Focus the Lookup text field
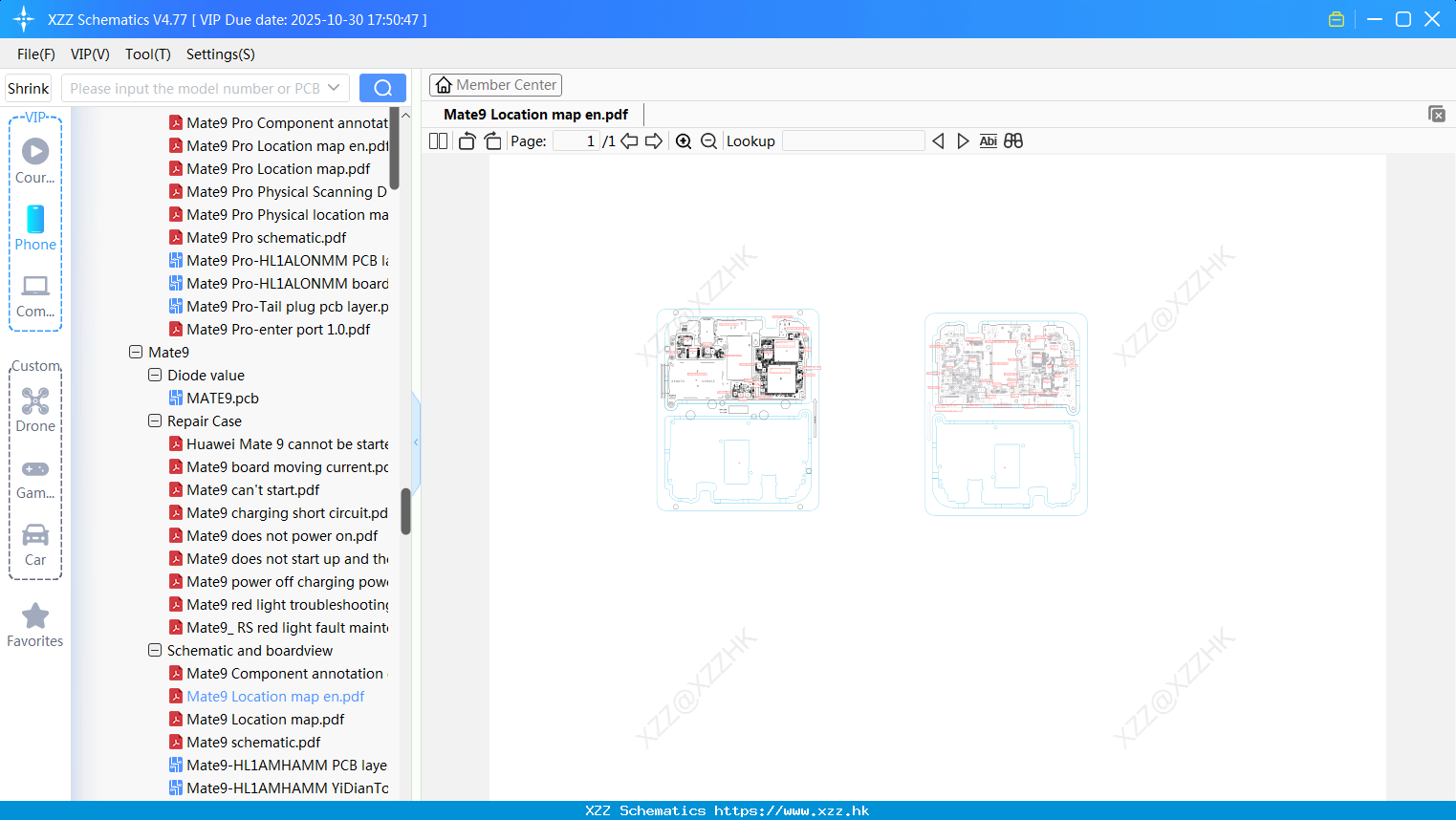Image resolution: width=1456 pixels, height=820 pixels. (853, 141)
